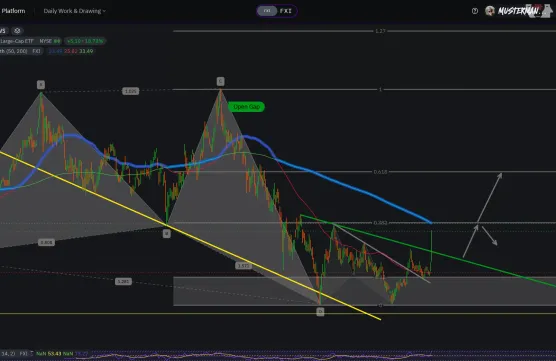Click the 1.025 ratio label of pattern

click(x=130, y=91)
